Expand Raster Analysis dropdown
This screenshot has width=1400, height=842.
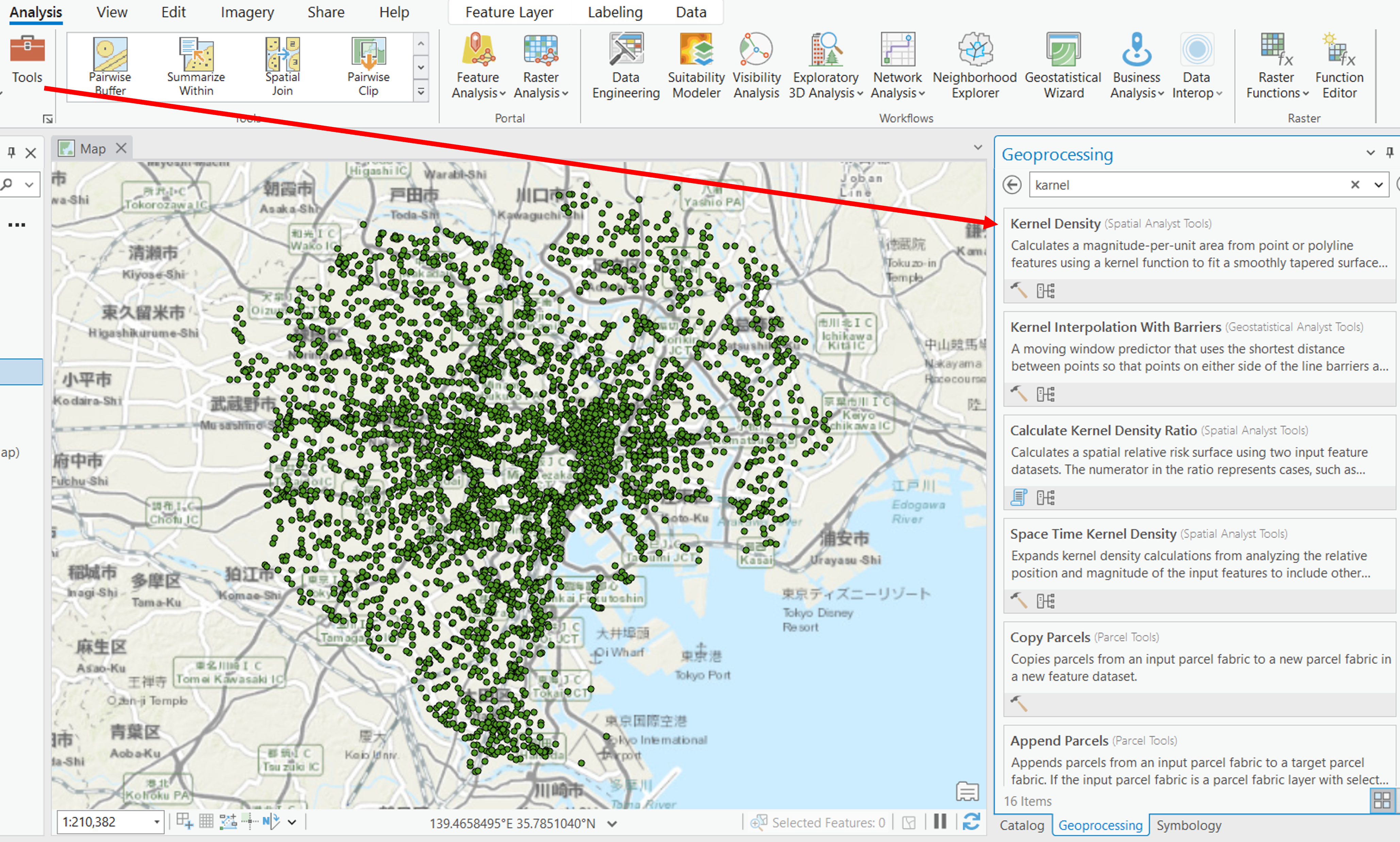tap(565, 94)
